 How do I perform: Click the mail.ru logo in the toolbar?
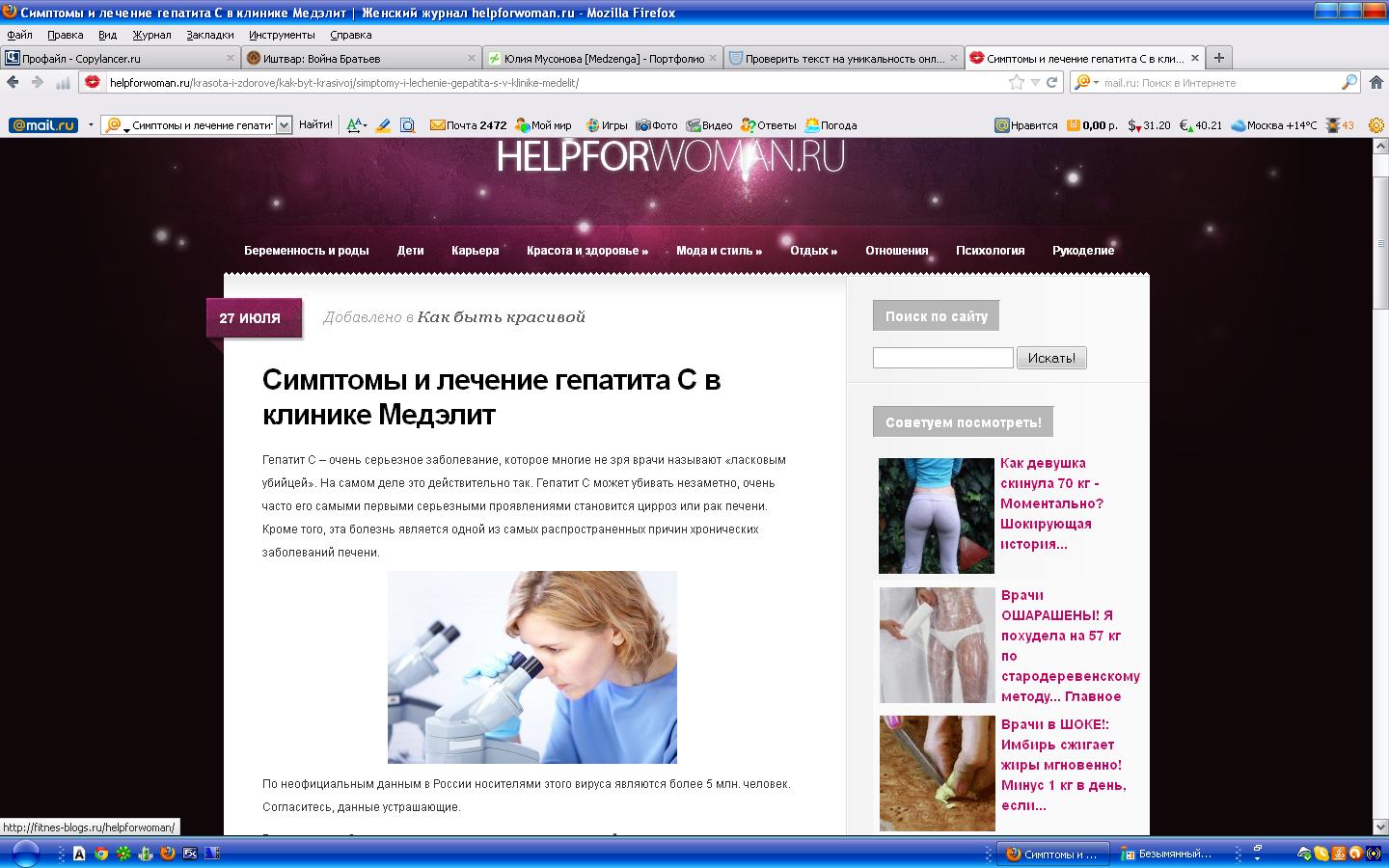[43, 125]
